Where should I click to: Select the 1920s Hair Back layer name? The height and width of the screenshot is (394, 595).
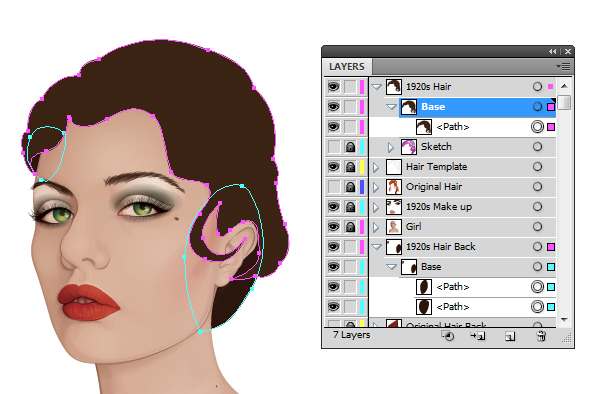click(x=441, y=247)
